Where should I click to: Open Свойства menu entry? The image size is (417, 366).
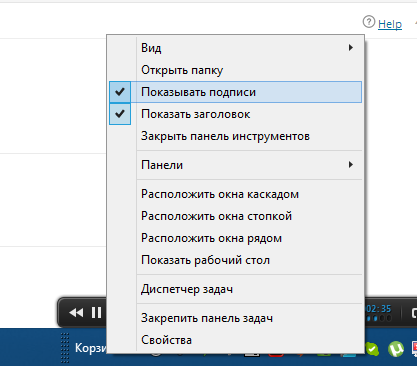point(235,340)
